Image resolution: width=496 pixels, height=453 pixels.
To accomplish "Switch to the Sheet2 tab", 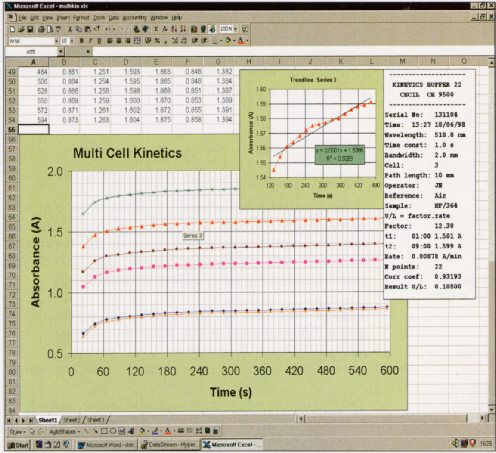I will click(x=72, y=420).
